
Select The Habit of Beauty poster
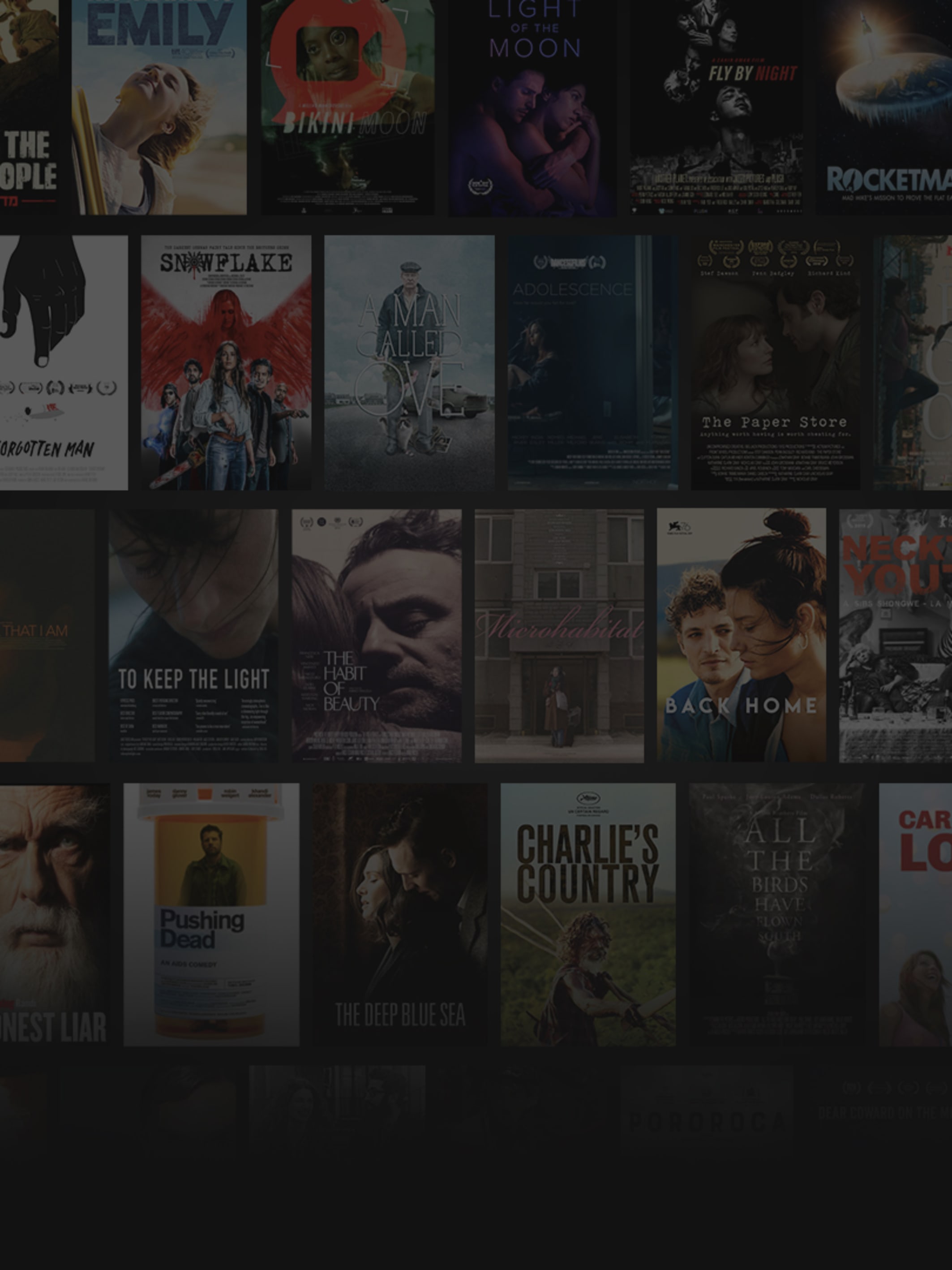pos(377,635)
